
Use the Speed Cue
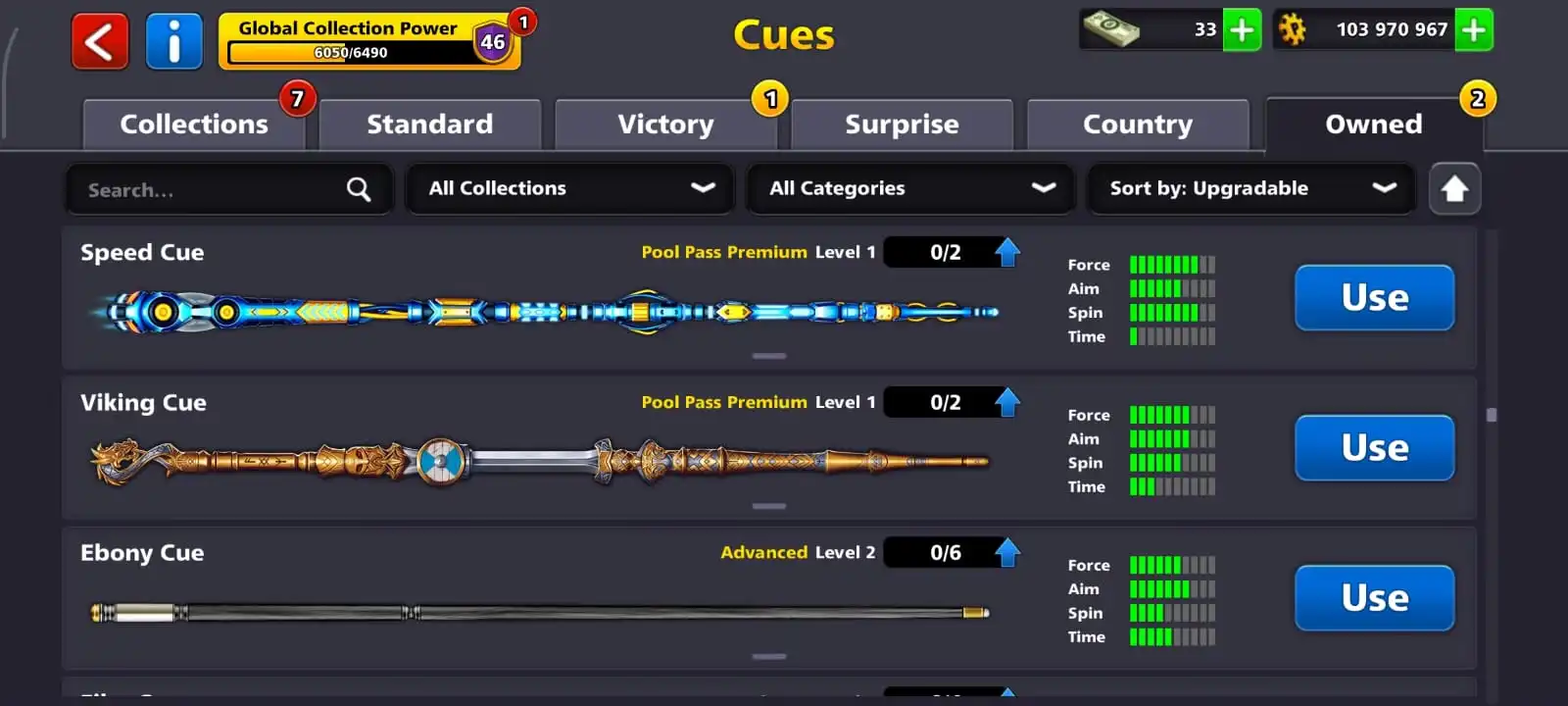click(x=1375, y=297)
